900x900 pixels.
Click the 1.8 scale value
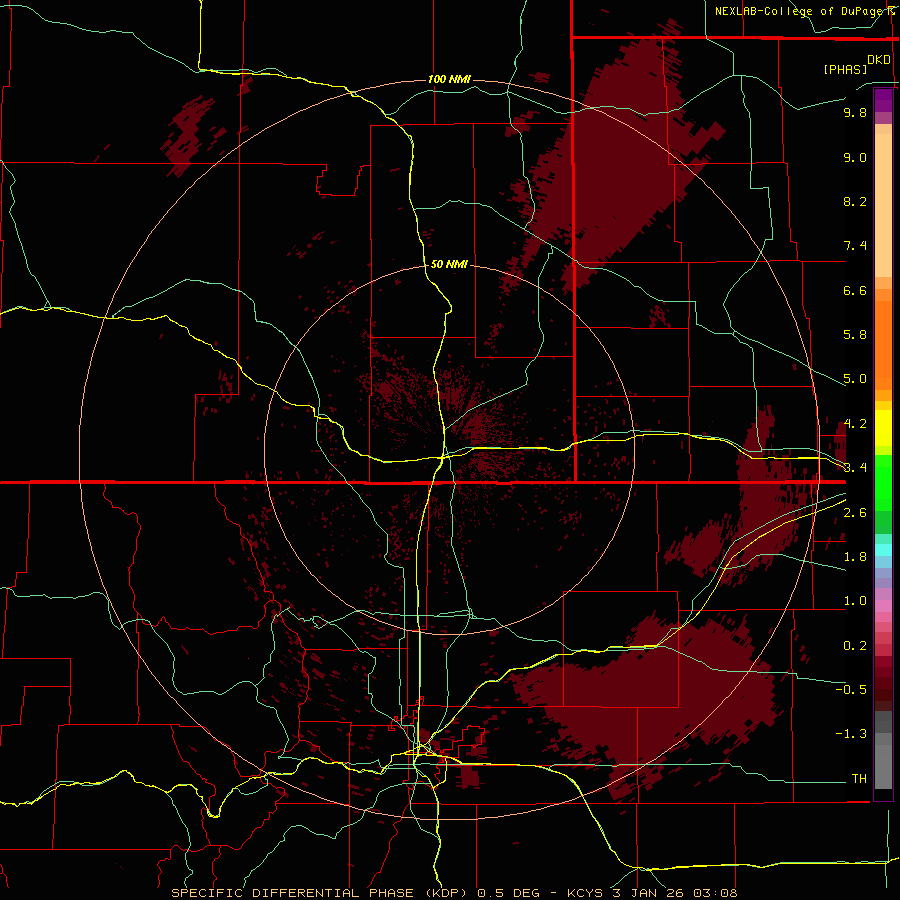pyautogui.click(x=855, y=557)
